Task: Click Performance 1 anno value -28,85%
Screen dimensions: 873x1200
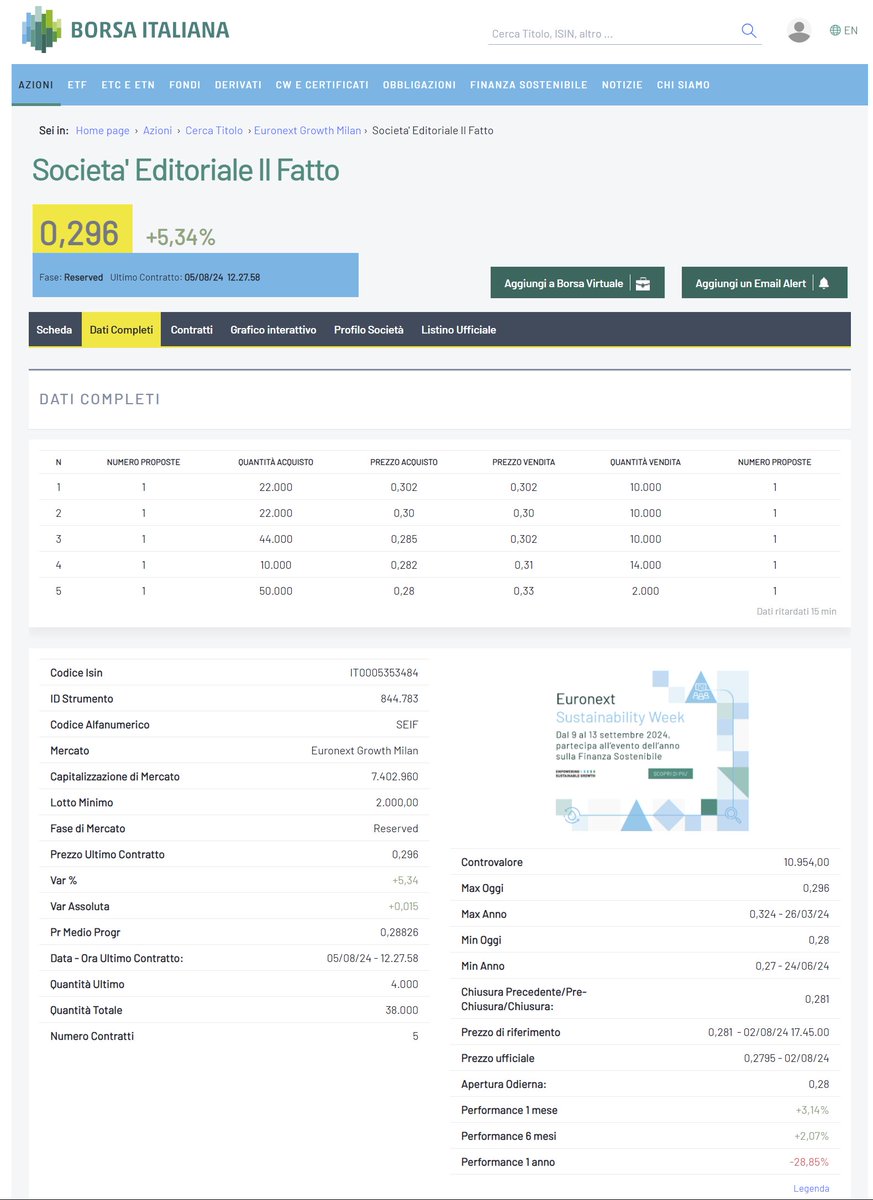Action: coord(810,1162)
